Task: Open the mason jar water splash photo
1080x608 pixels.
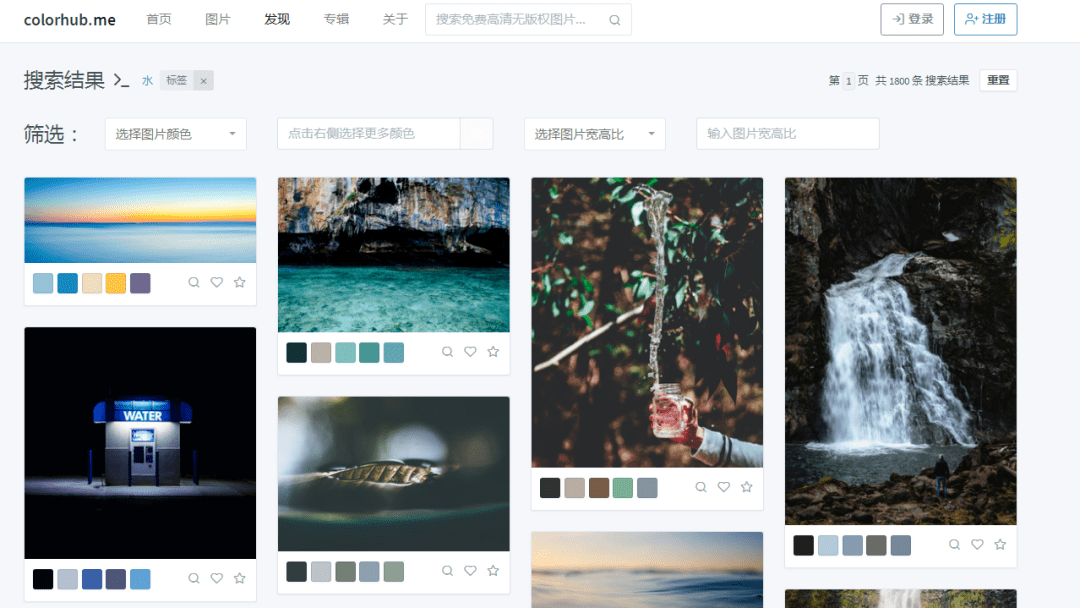Action: pyautogui.click(x=647, y=322)
